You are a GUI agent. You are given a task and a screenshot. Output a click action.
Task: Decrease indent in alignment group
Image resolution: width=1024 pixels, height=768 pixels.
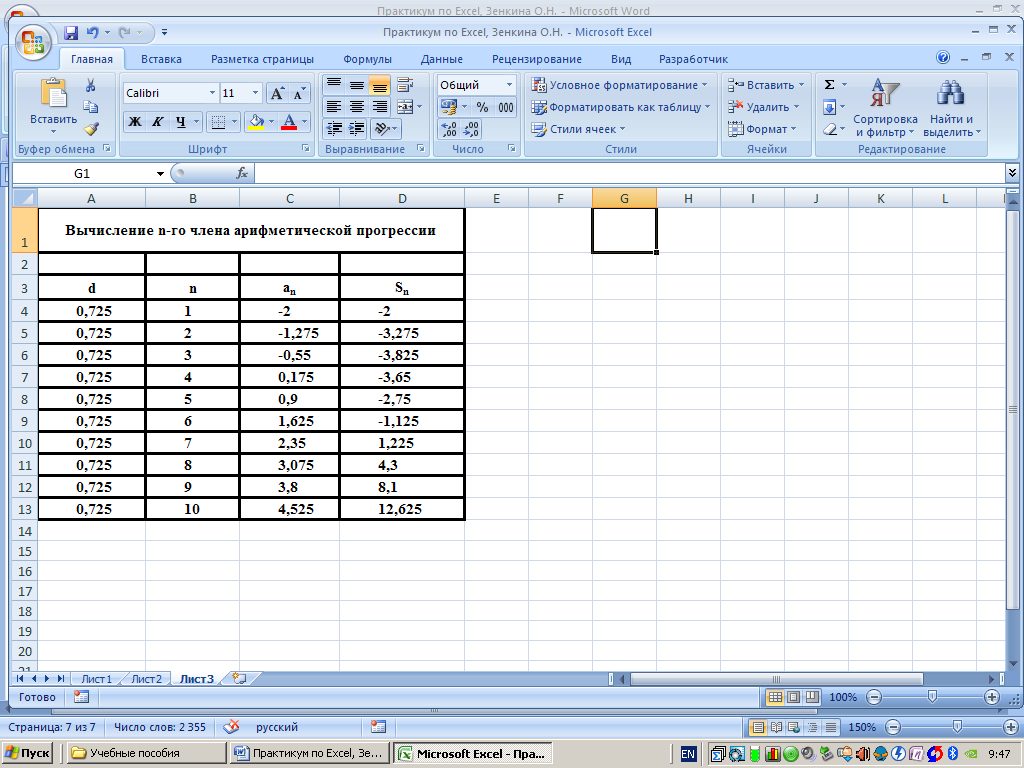[334, 129]
